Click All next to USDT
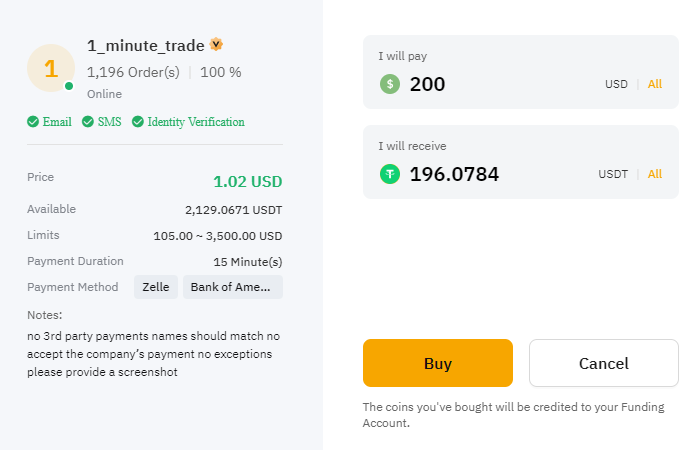Screen dimensions: 695x450 click(655, 174)
